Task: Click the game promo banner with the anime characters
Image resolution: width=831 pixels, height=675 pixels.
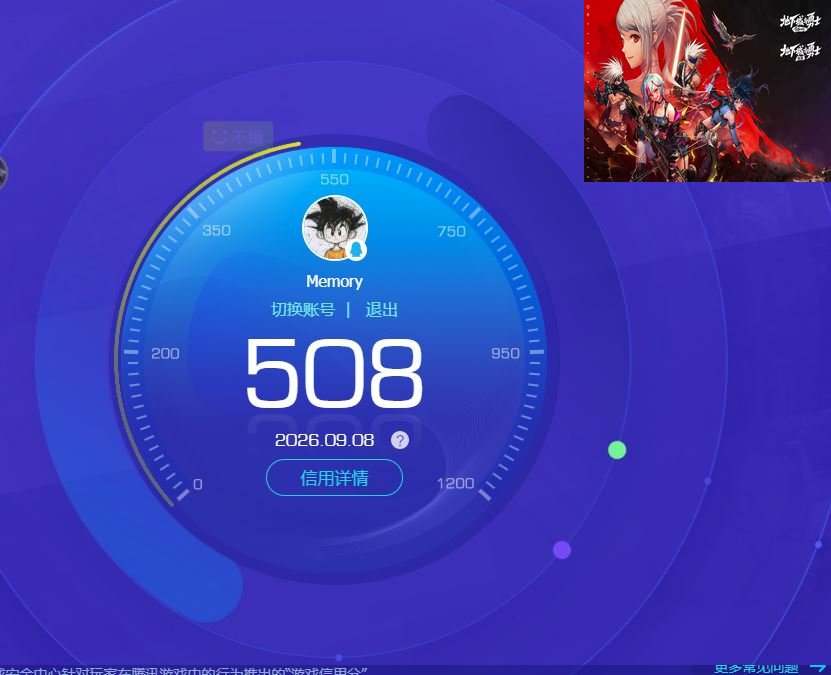Action: click(708, 91)
